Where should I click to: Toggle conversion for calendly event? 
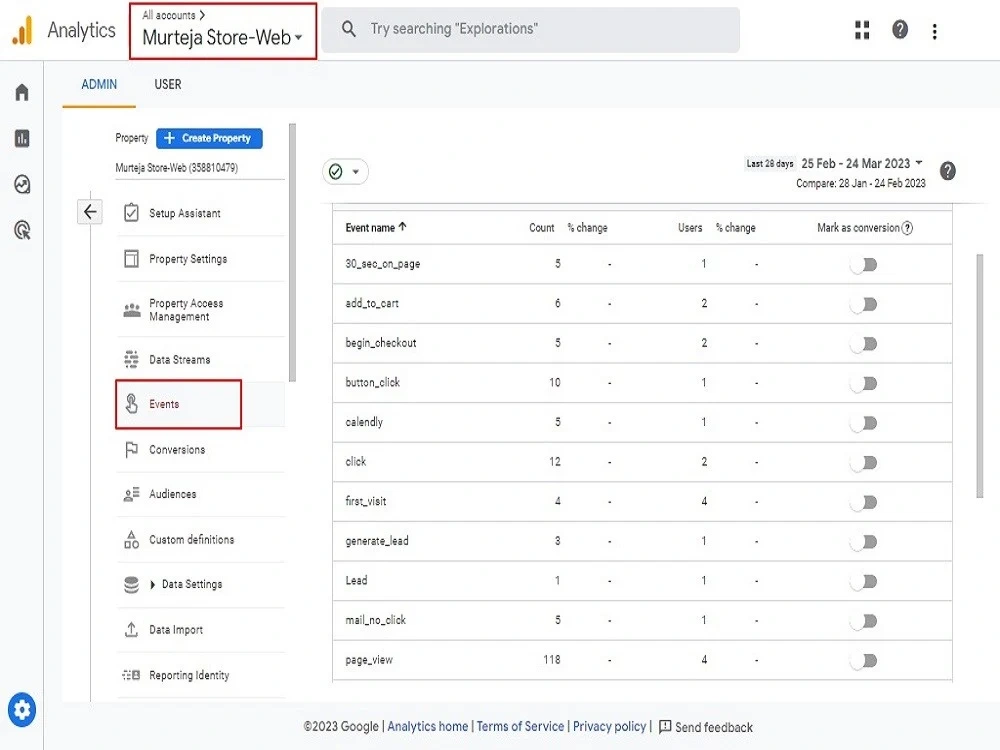864,423
